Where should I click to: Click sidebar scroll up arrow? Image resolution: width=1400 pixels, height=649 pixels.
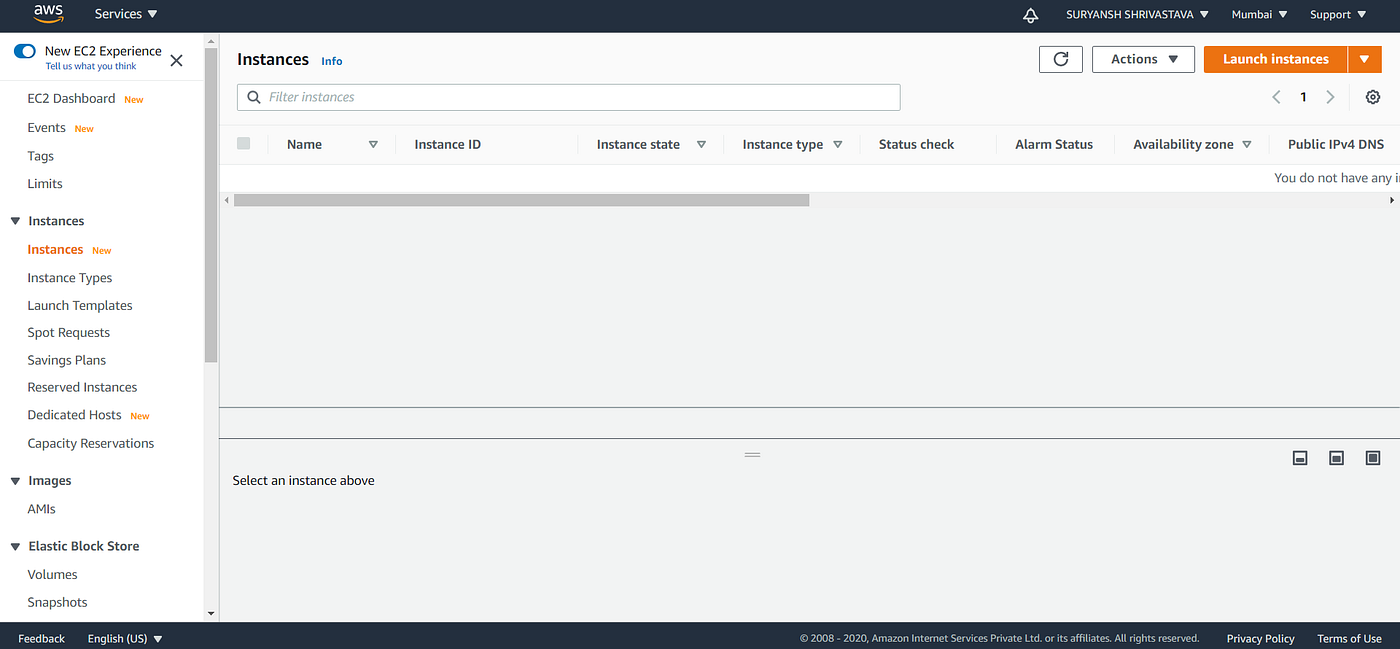point(210,41)
